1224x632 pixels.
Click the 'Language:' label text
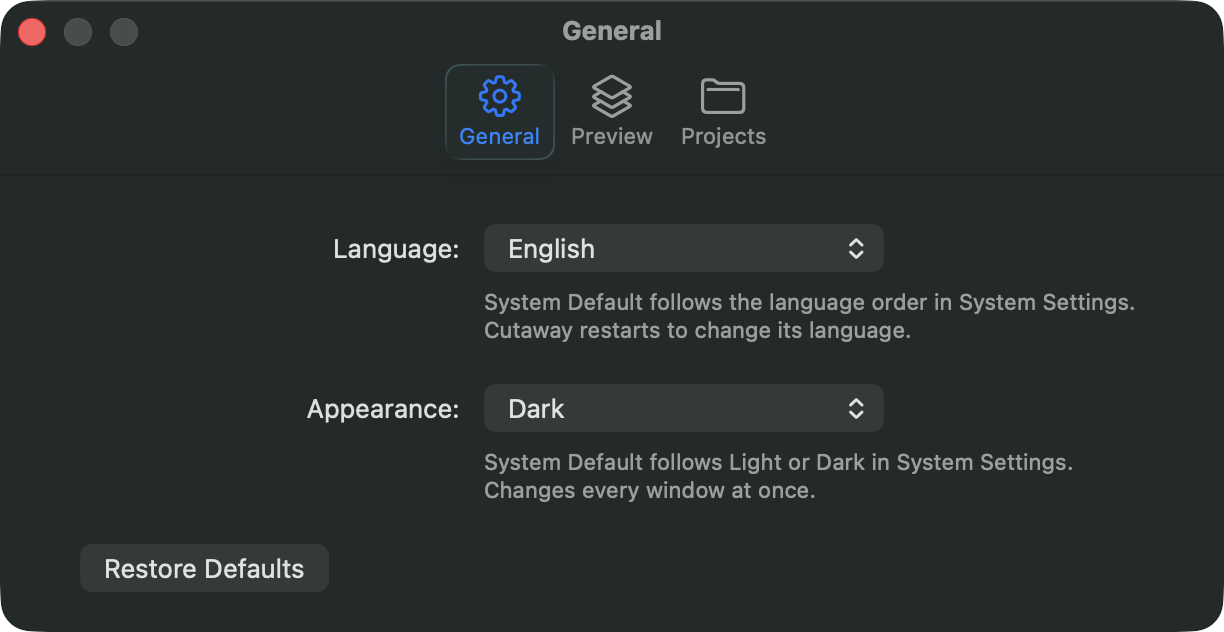[396, 249]
